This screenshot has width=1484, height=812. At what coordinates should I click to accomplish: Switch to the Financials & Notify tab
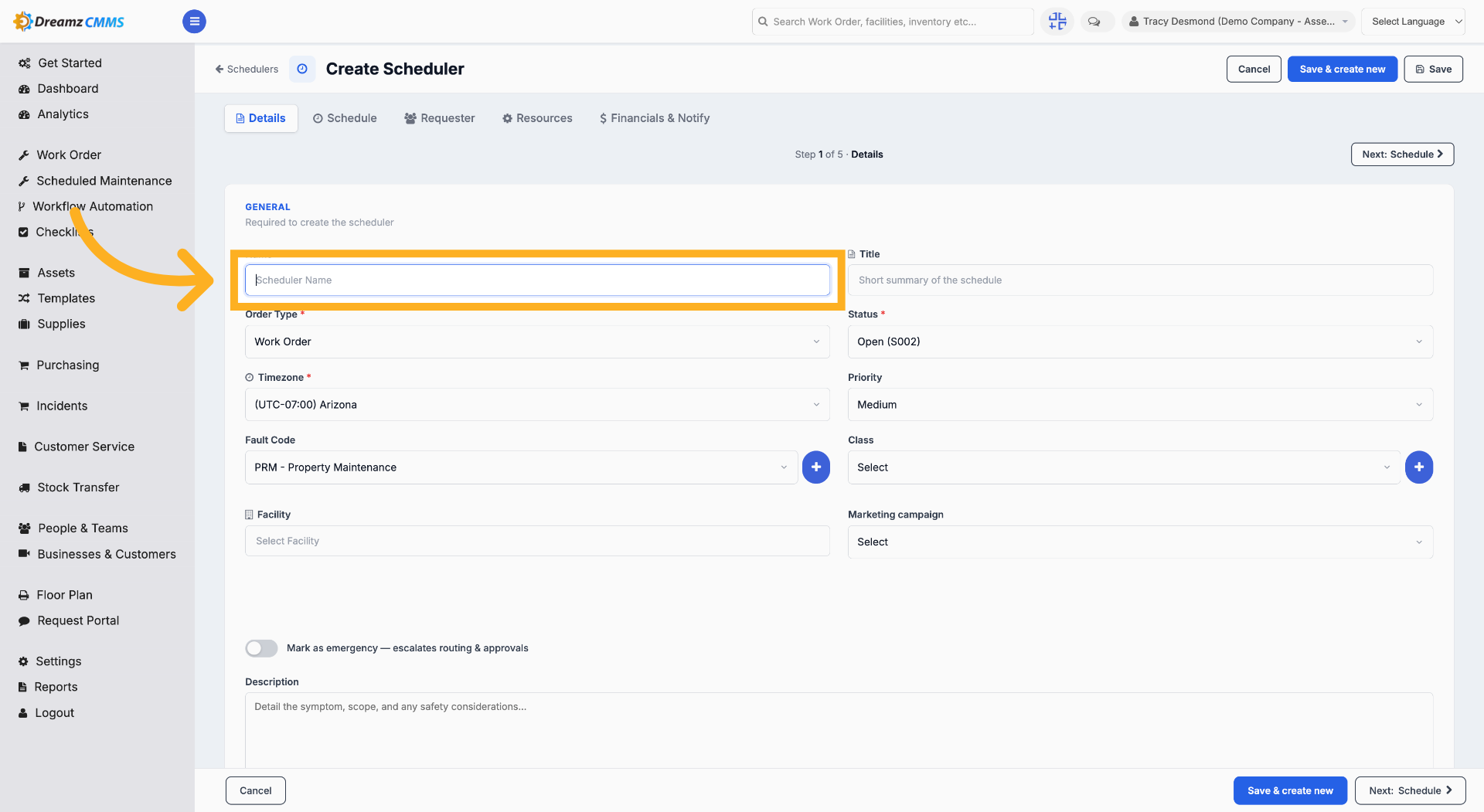[x=655, y=118]
